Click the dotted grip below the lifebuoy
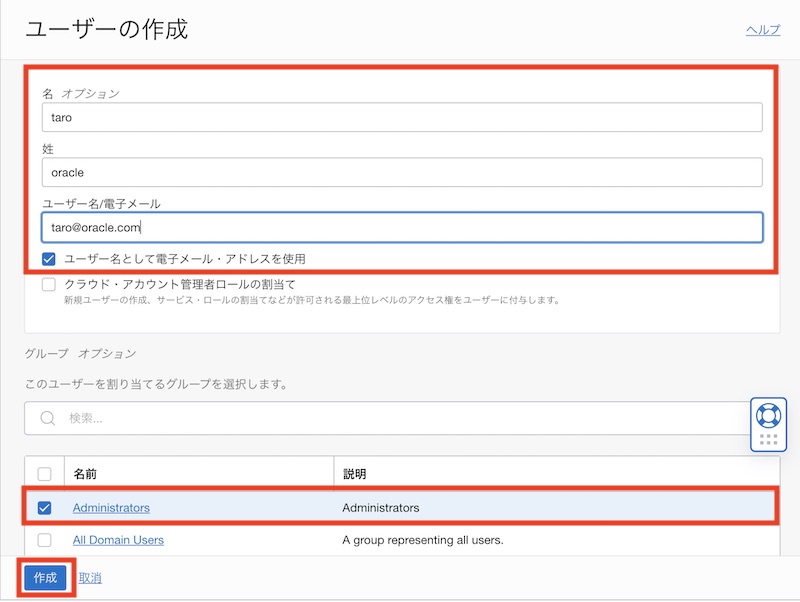The width and height of the screenshot is (800, 602). tap(768, 439)
